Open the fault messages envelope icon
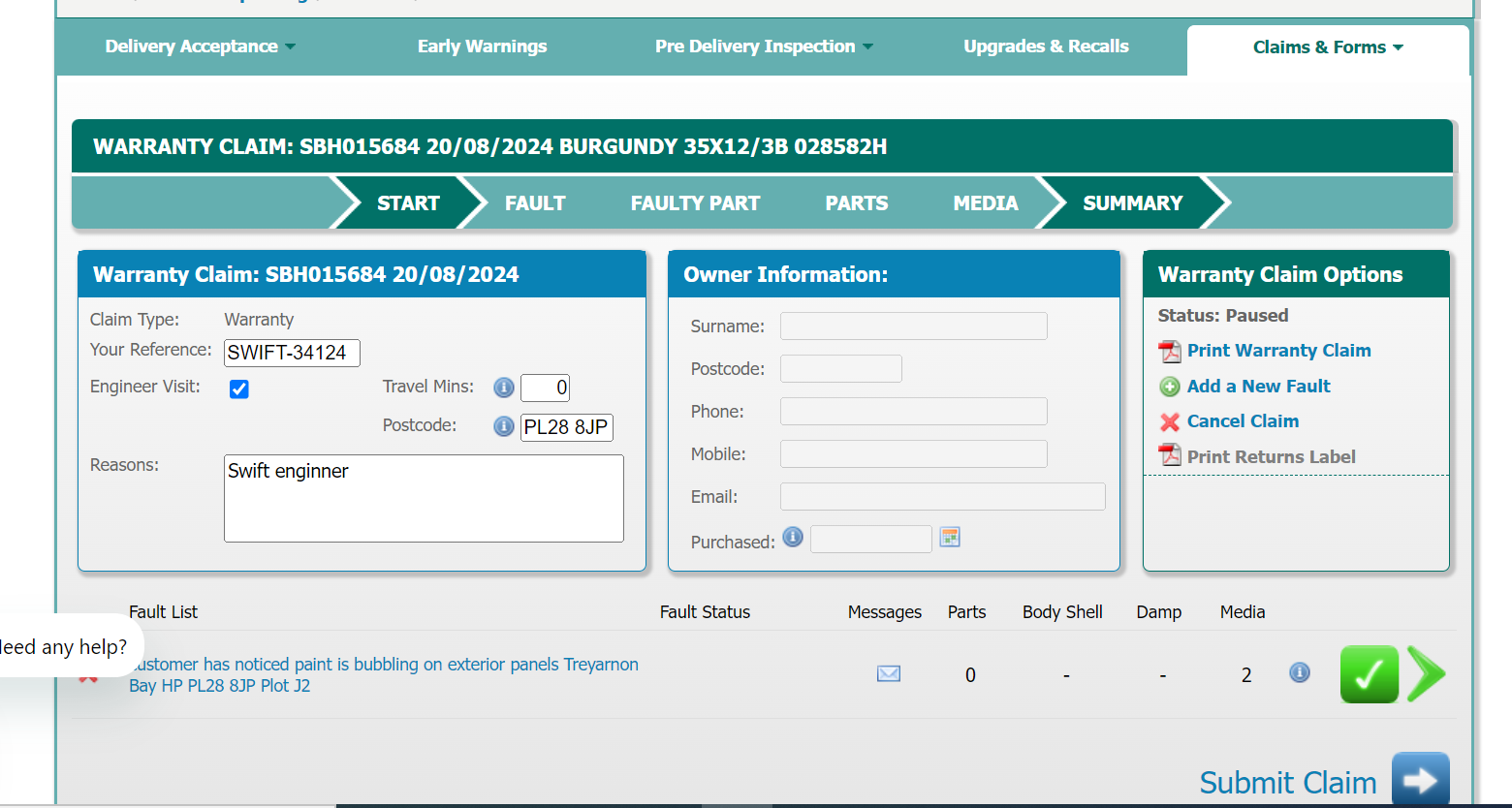This screenshot has height=808, width=1512. (889, 673)
